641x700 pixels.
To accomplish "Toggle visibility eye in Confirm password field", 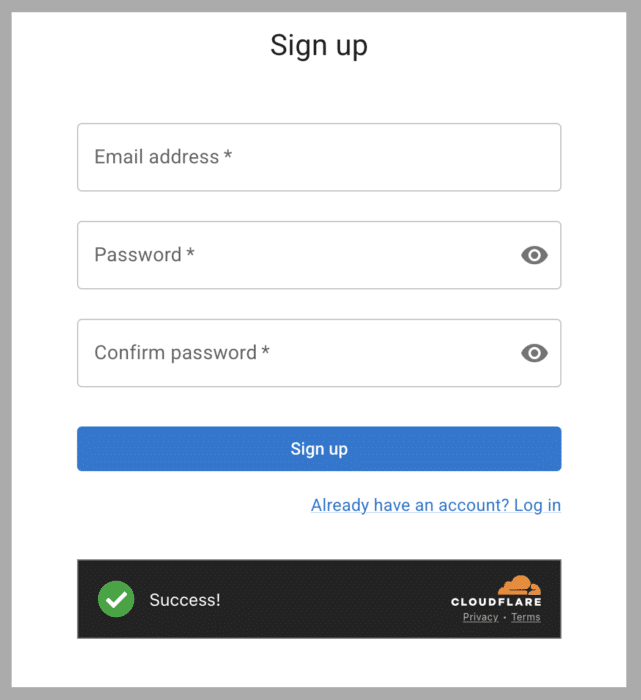I will [535, 353].
